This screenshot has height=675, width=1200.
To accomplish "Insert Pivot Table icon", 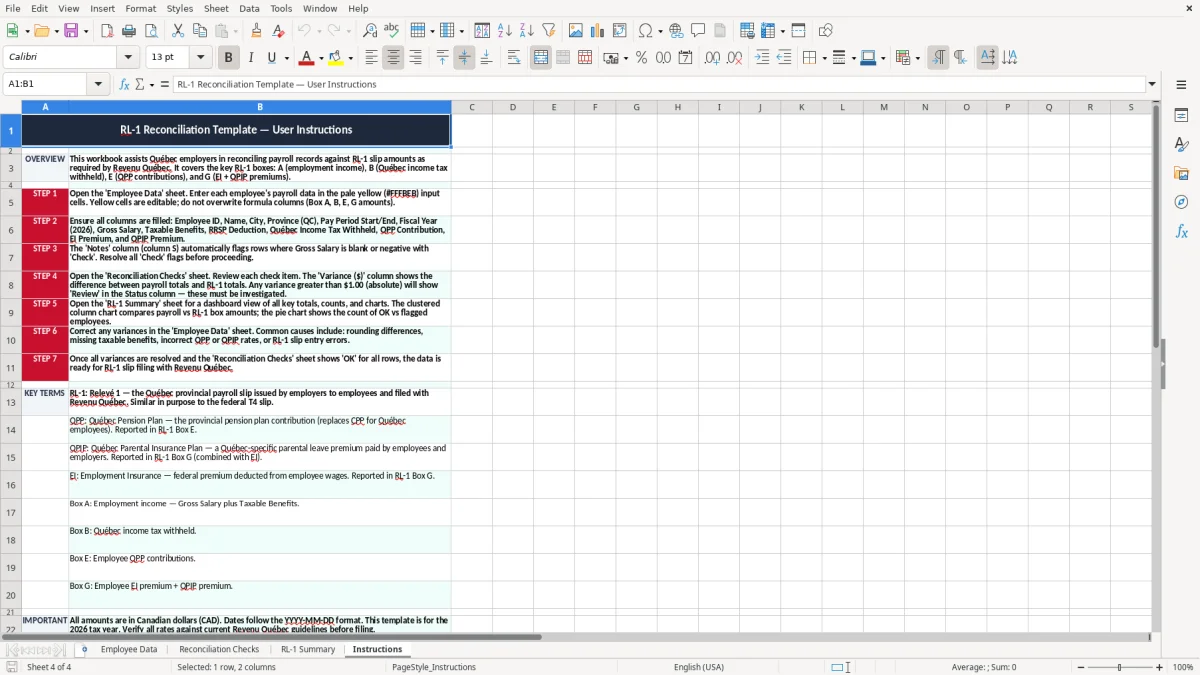I will (620, 31).
